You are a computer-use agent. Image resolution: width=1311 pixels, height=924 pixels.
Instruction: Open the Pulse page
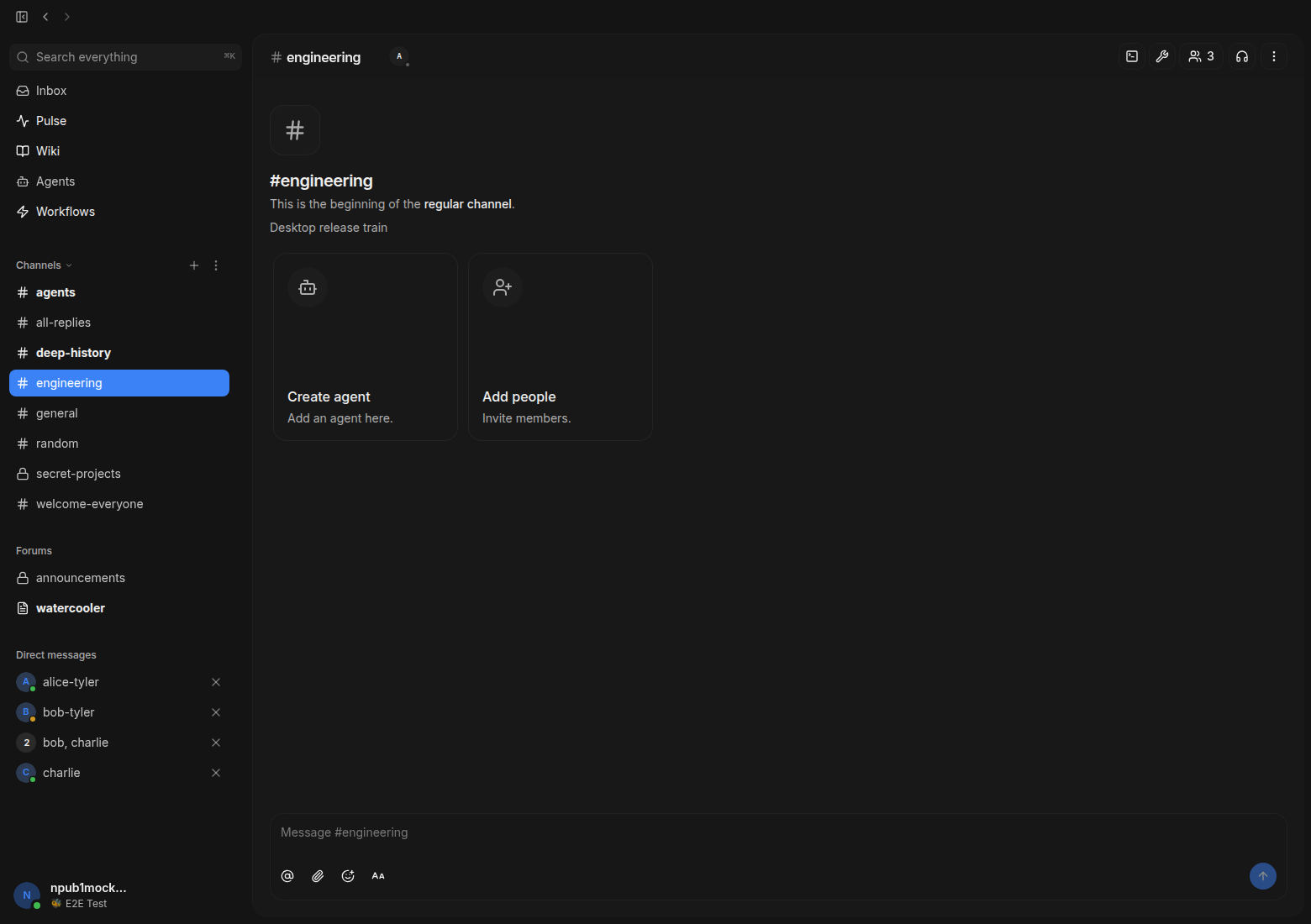(x=119, y=121)
